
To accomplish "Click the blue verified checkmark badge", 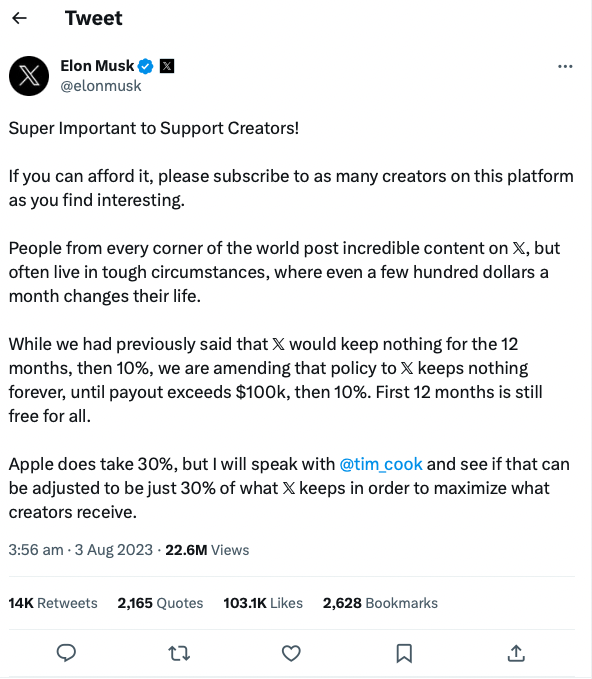I will (x=146, y=66).
